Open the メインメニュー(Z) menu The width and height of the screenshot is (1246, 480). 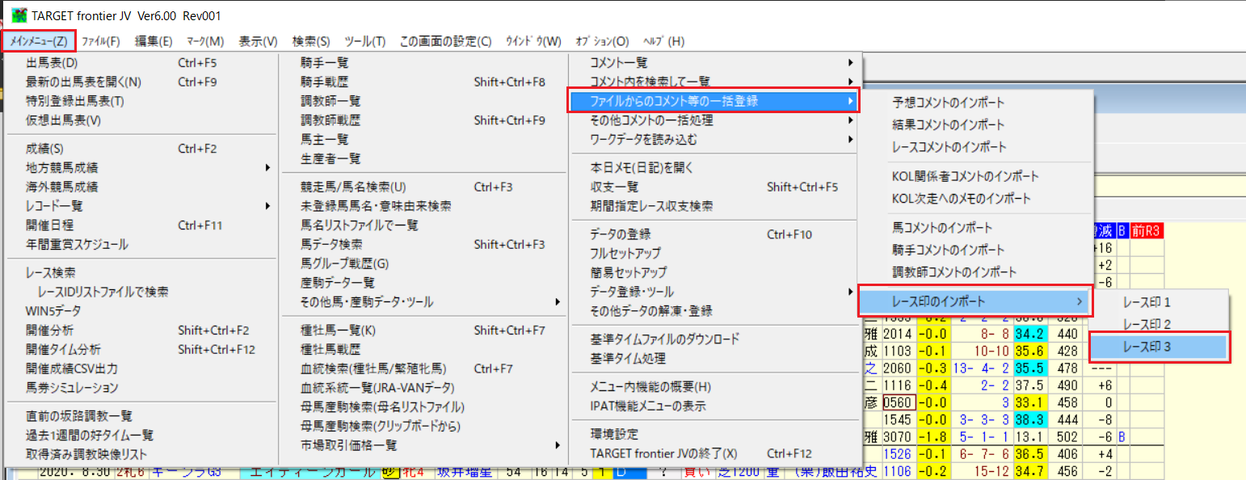39,41
